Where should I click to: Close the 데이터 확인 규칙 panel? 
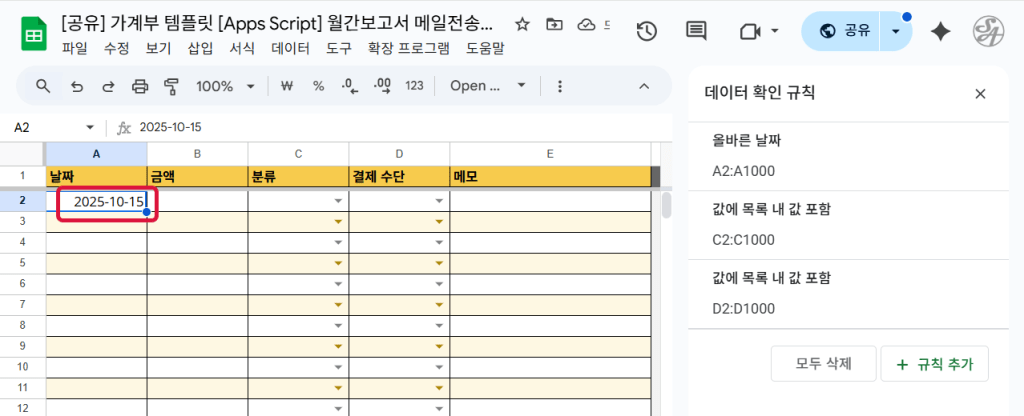(980, 94)
